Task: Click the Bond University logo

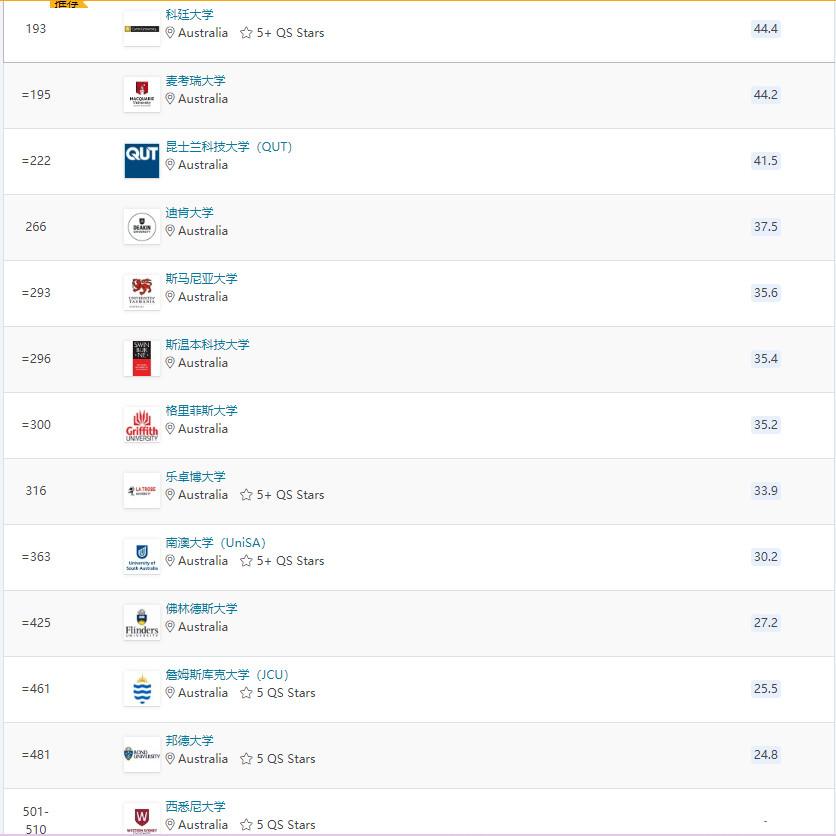Action: [142, 754]
